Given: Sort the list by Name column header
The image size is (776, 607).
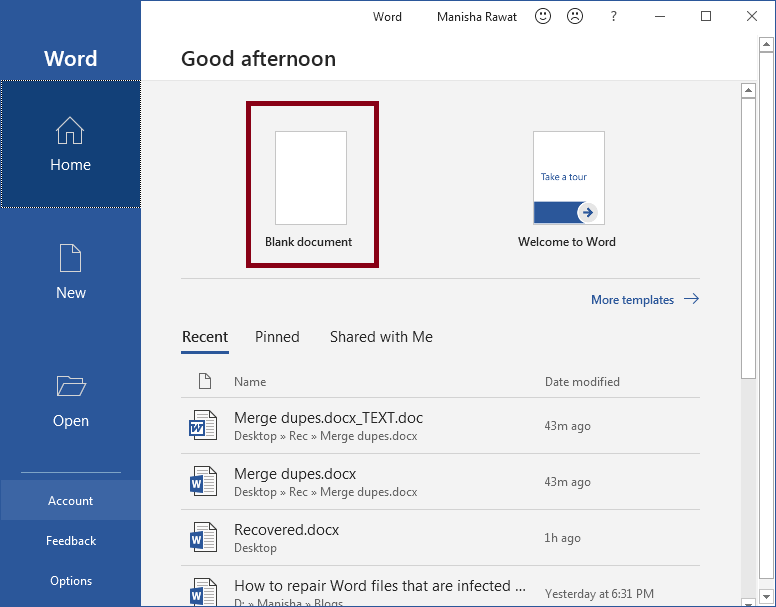Looking at the screenshot, I should click(x=250, y=381).
